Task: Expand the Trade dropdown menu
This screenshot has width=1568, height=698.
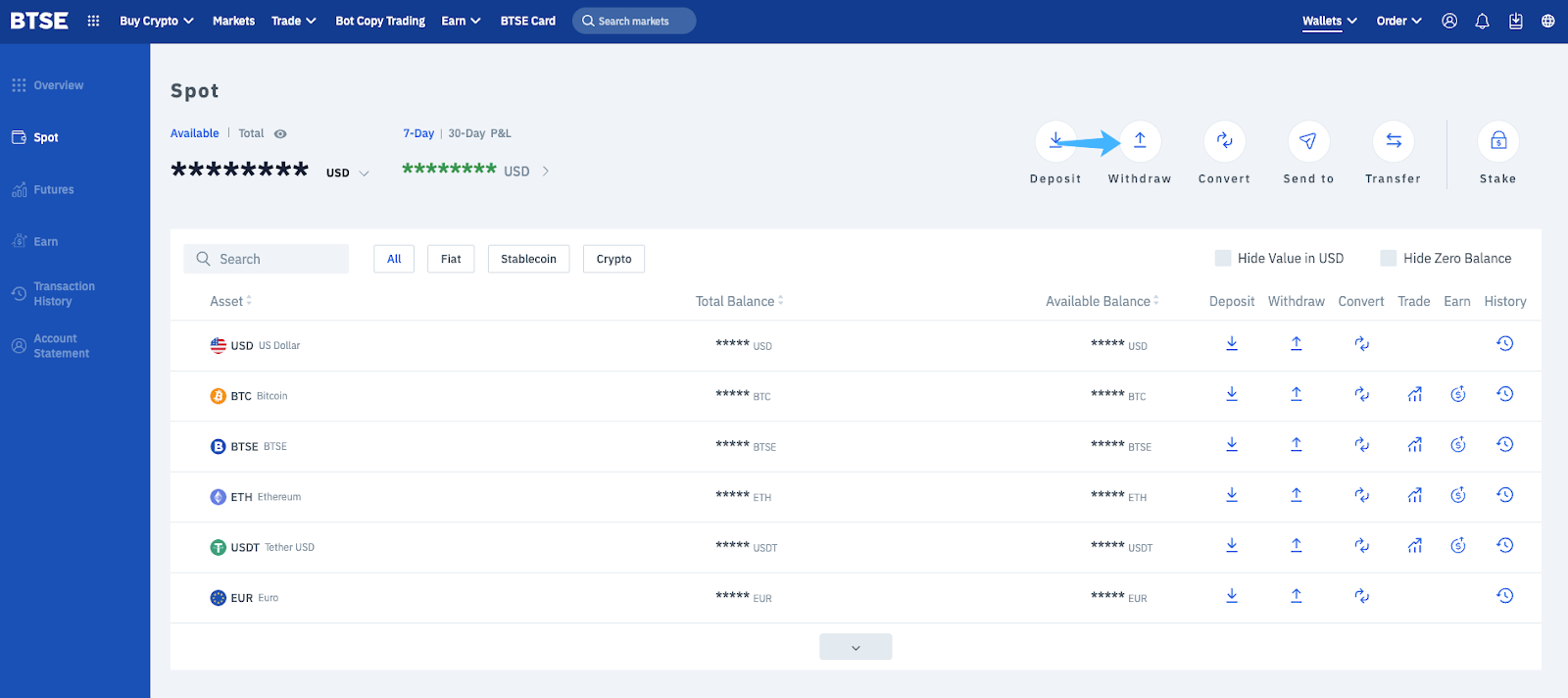Action: pyautogui.click(x=293, y=21)
